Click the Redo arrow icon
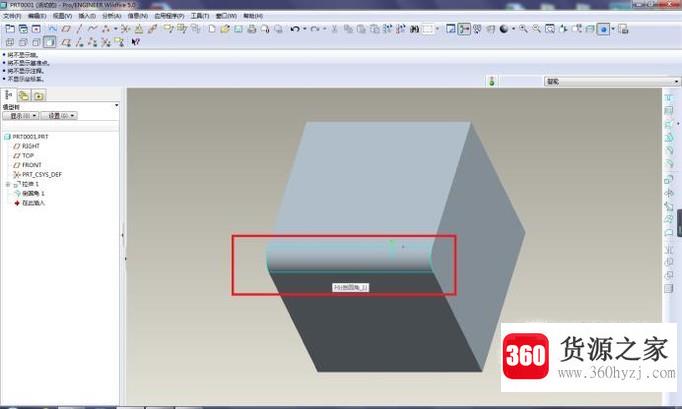The width and height of the screenshot is (682, 409). (x=315, y=29)
